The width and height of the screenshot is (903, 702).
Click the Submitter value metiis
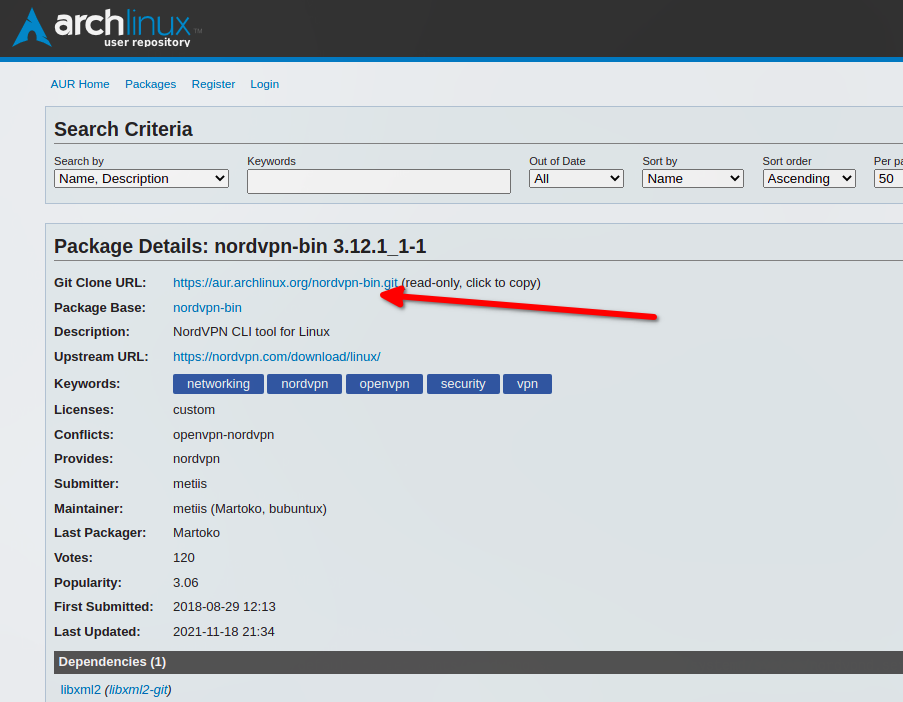(x=190, y=484)
